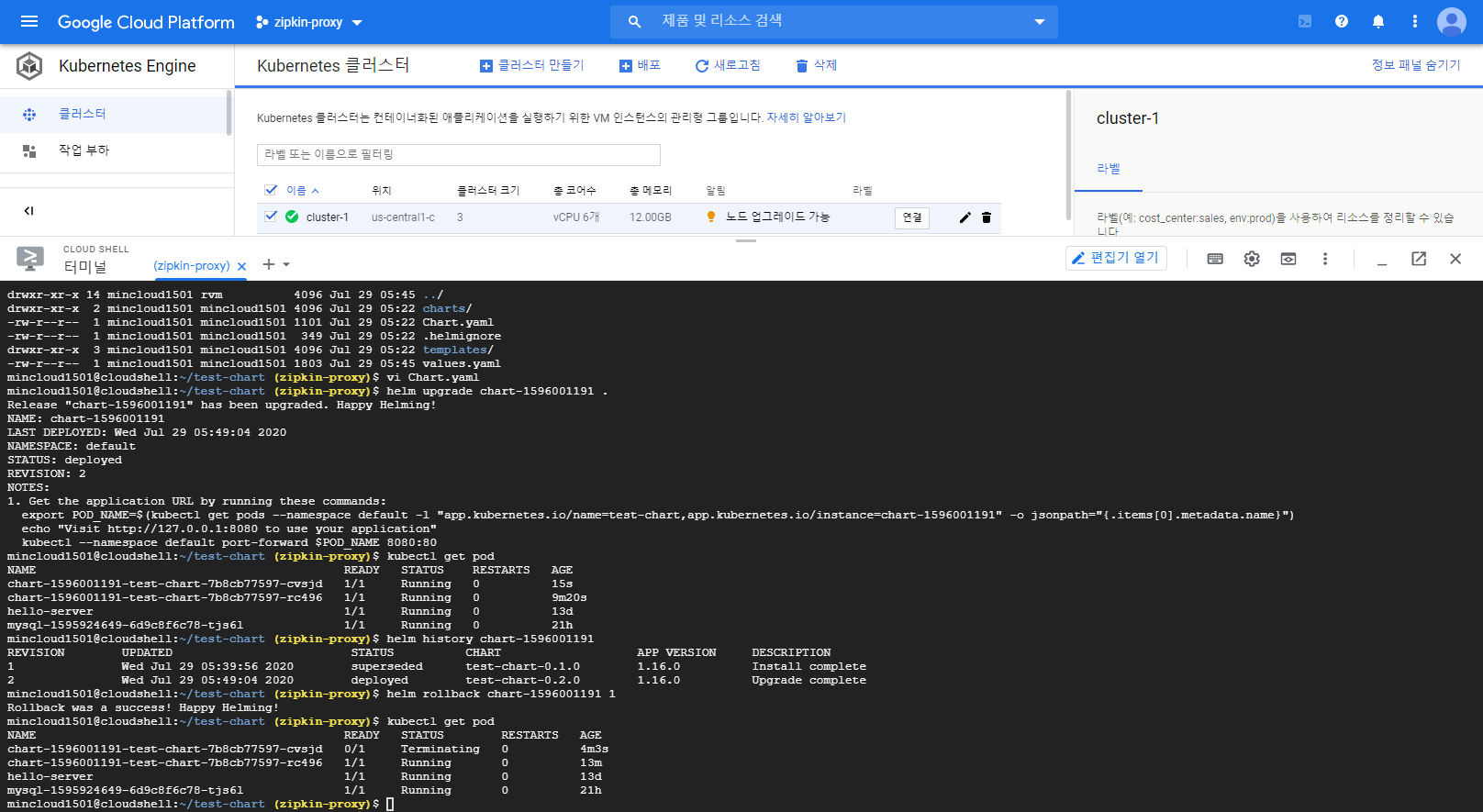Click us-central1-c location cell
The height and width of the screenshot is (812, 1483).
pos(403,217)
